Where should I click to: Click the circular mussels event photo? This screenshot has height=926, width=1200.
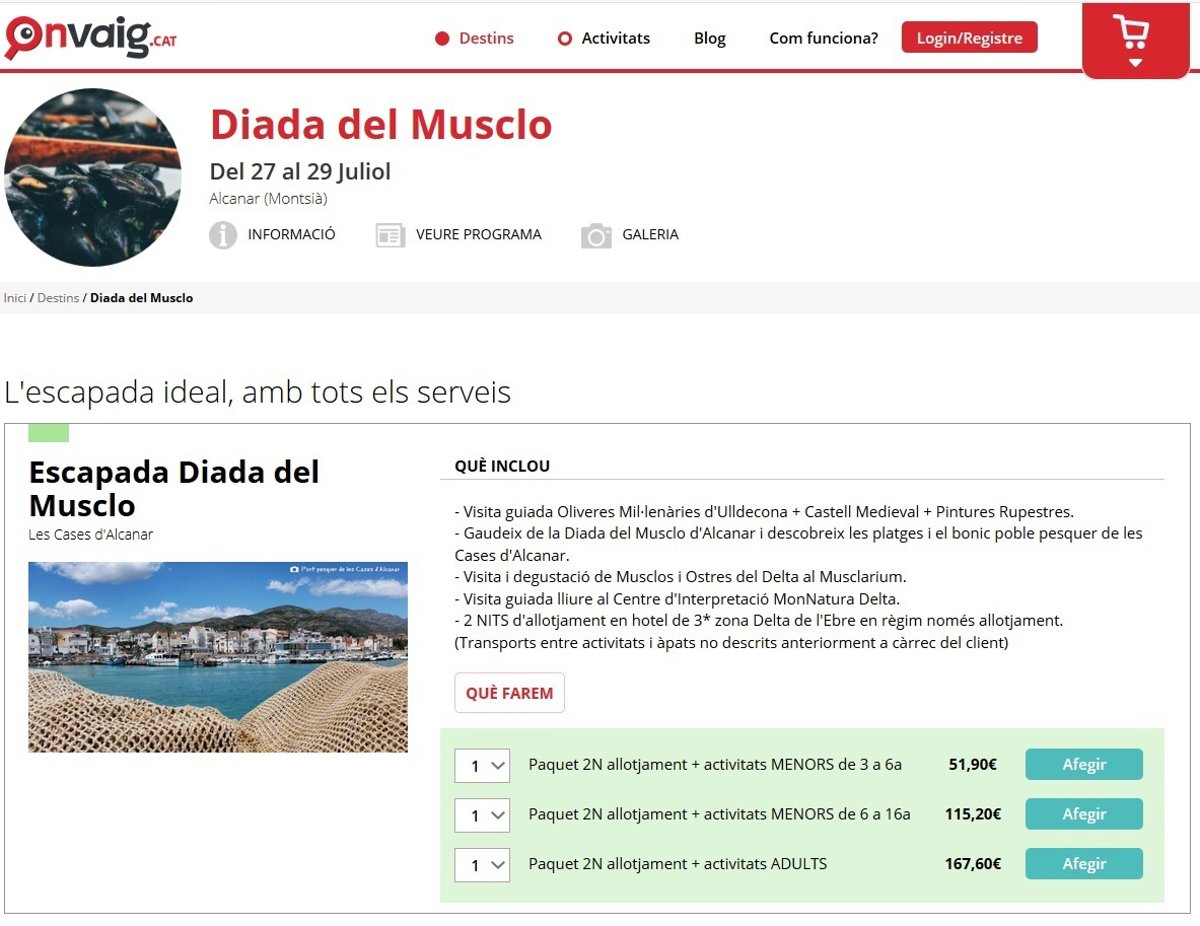(93, 177)
